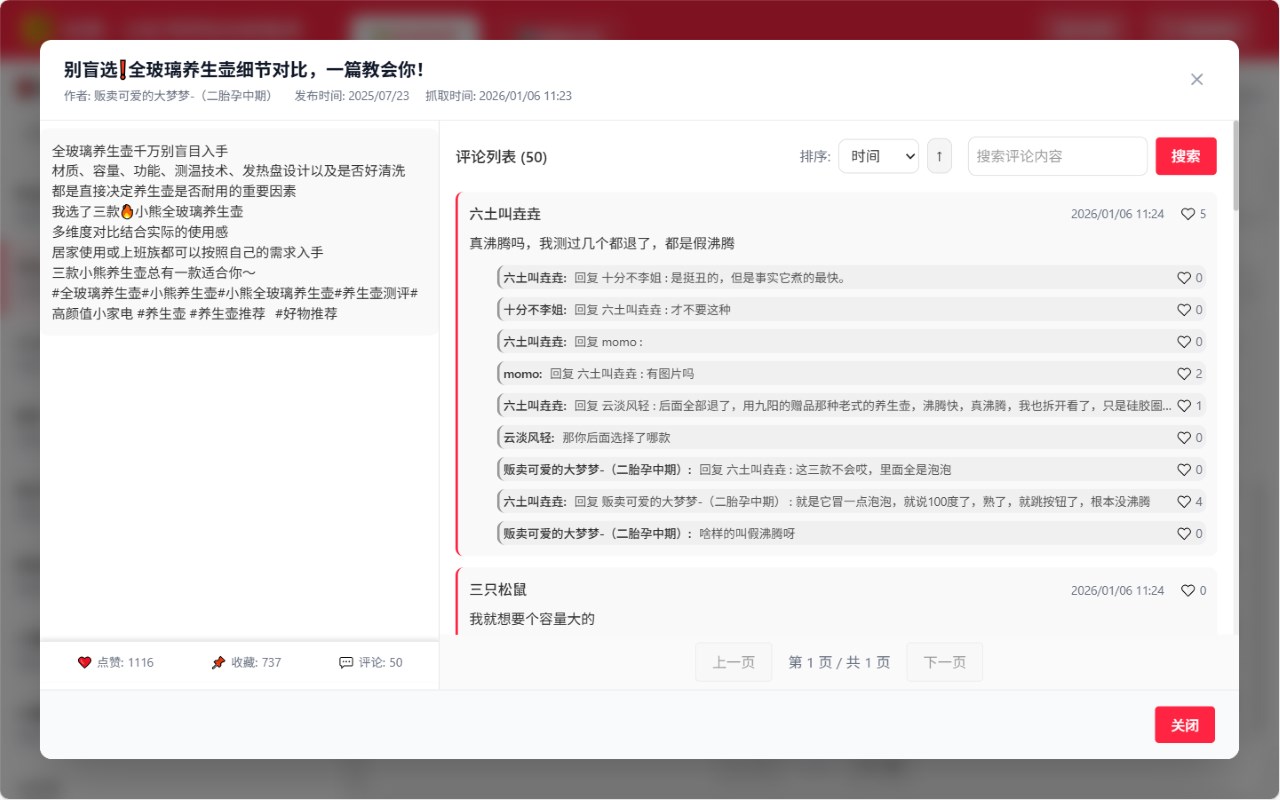The height and width of the screenshot is (800, 1280).
Task: Toggle the ascending sort arrow button
Action: pyautogui.click(x=939, y=156)
